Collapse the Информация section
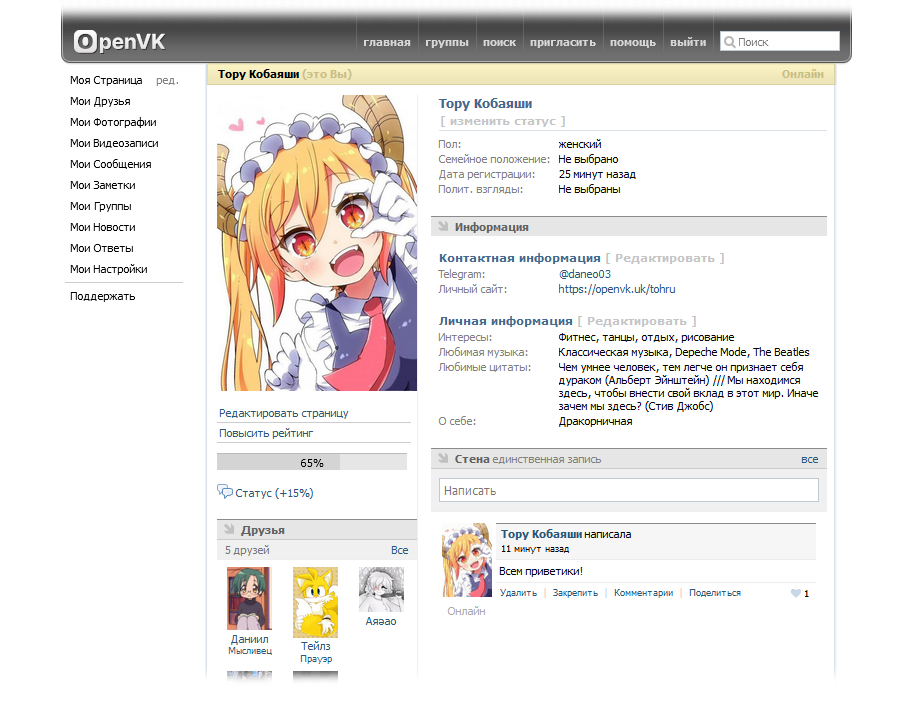 (443, 227)
